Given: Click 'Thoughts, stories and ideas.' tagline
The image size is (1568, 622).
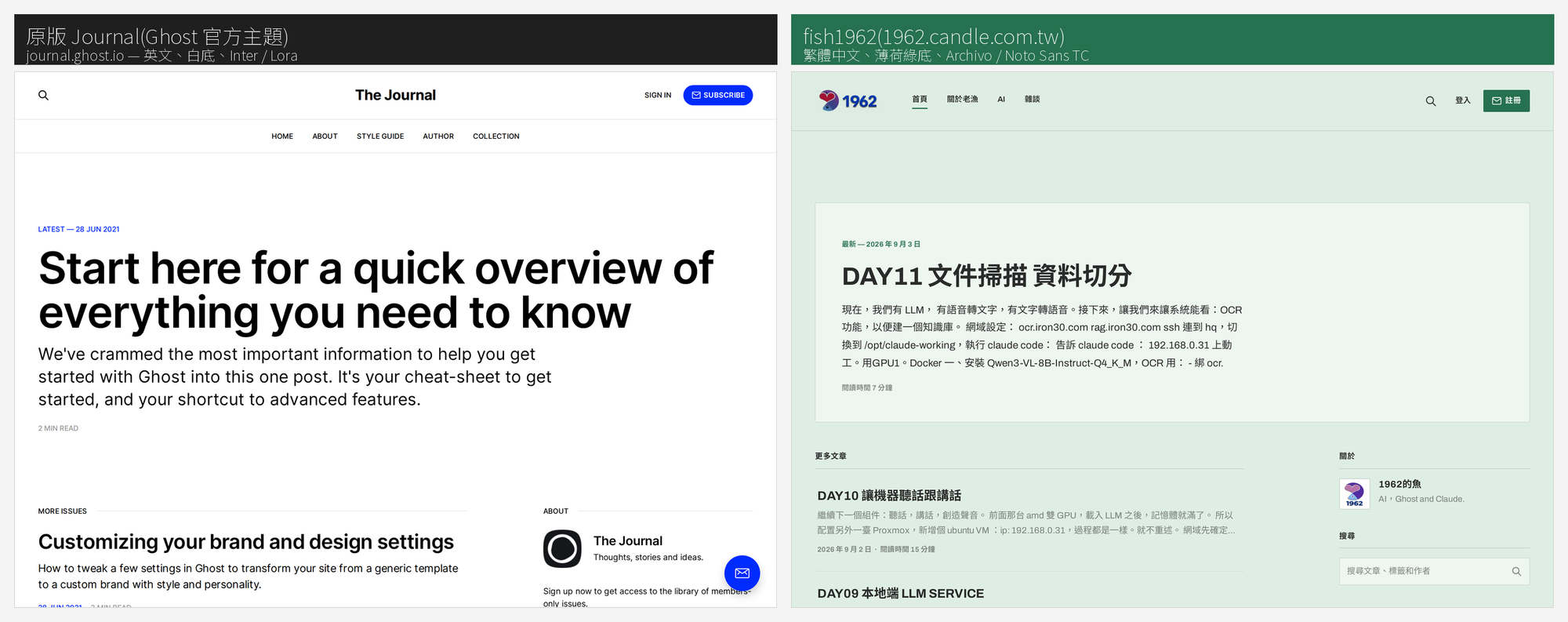Looking at the screenshot, I should click(648, 558).
